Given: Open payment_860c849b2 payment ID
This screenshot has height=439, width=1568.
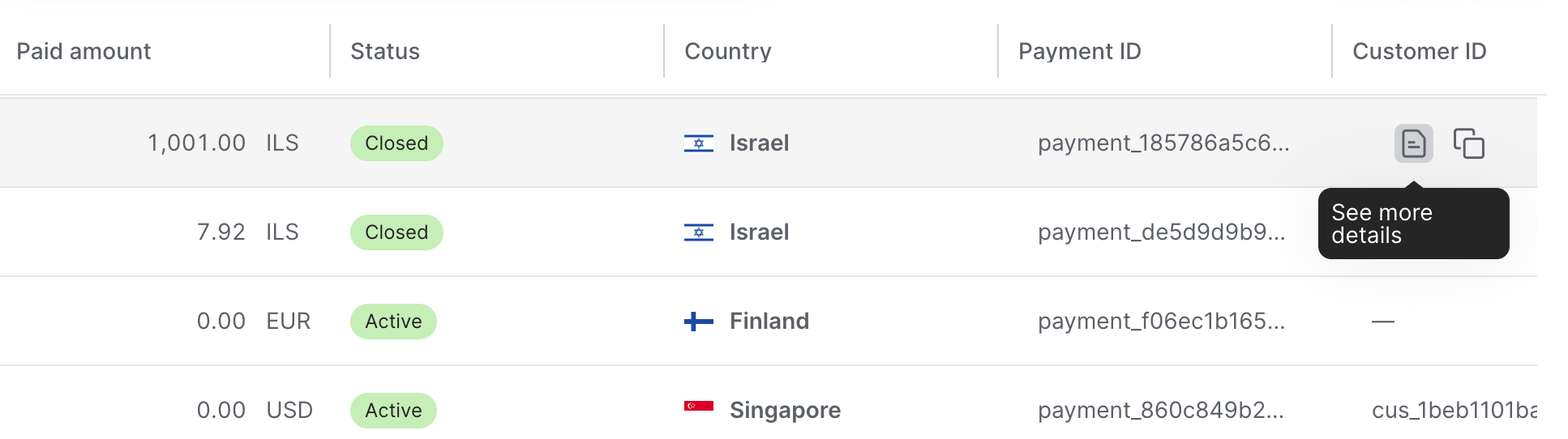Looking at the screenshot, I should 1160,411.
